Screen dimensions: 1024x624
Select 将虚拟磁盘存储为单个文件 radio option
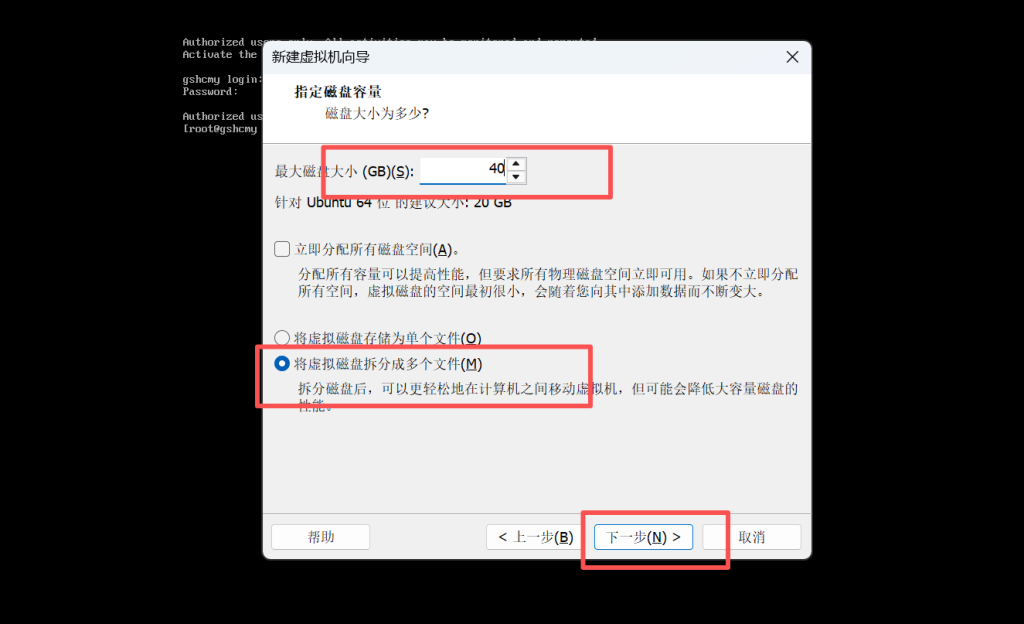(282, 337)
